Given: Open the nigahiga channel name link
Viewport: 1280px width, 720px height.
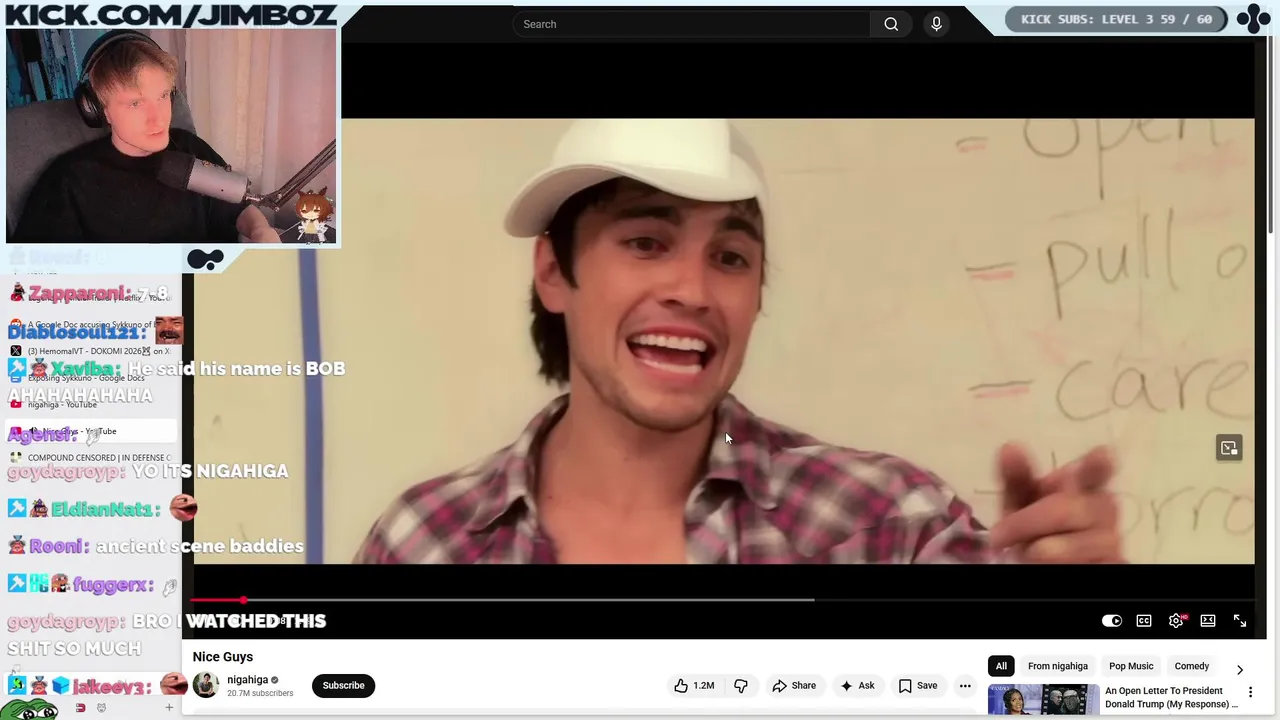Looking at the screenshot, I should click(247, 679).
